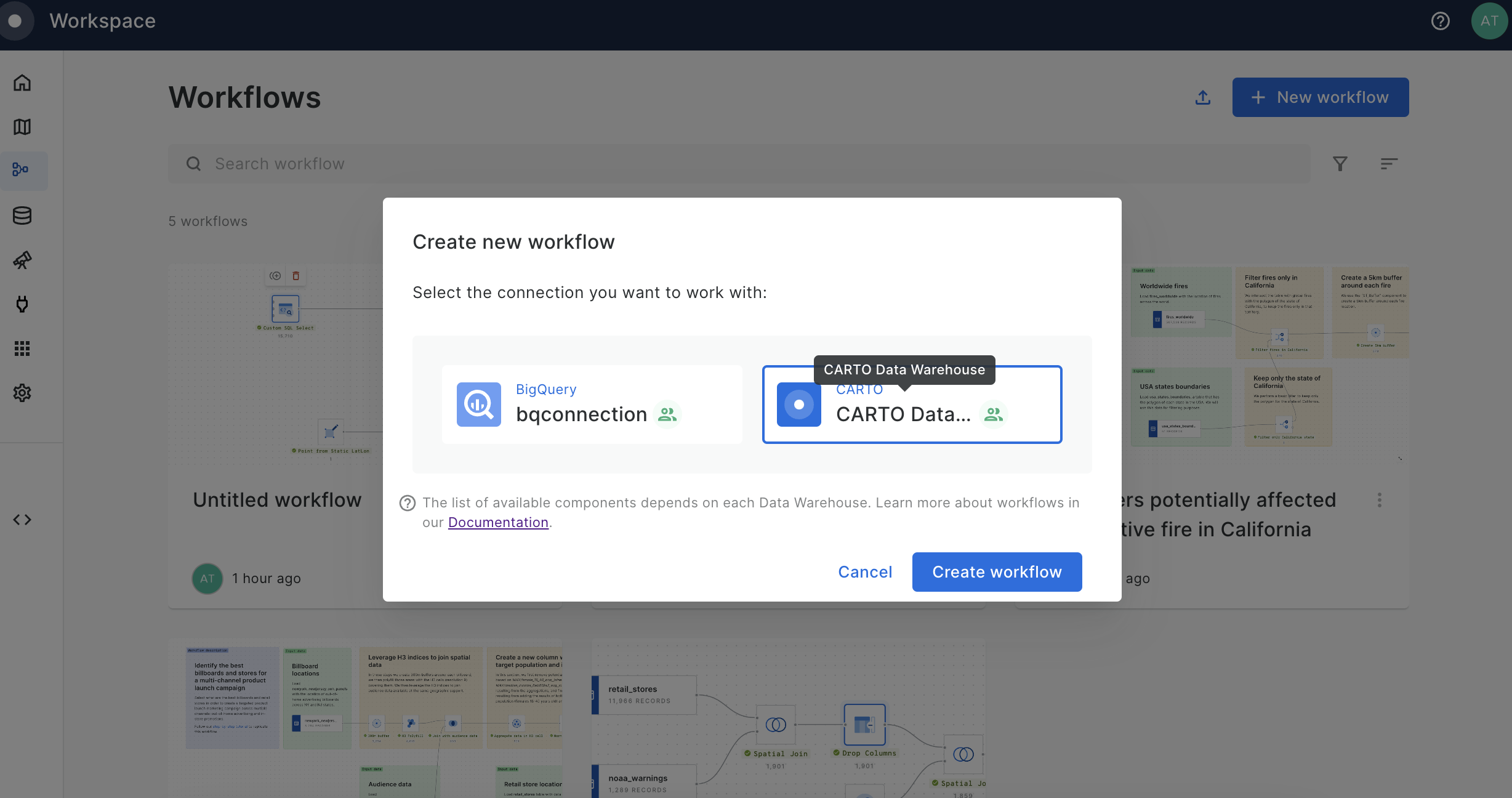Open the Data Explorer database icon
1512x798 pixels.
coord(22,216)
